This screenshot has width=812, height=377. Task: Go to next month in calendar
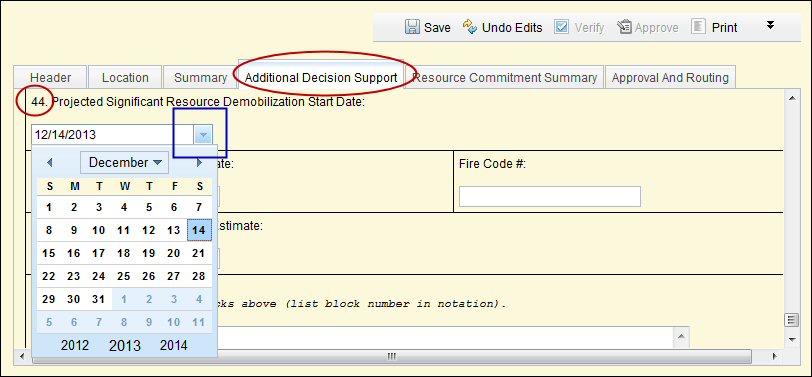[199, 163]
